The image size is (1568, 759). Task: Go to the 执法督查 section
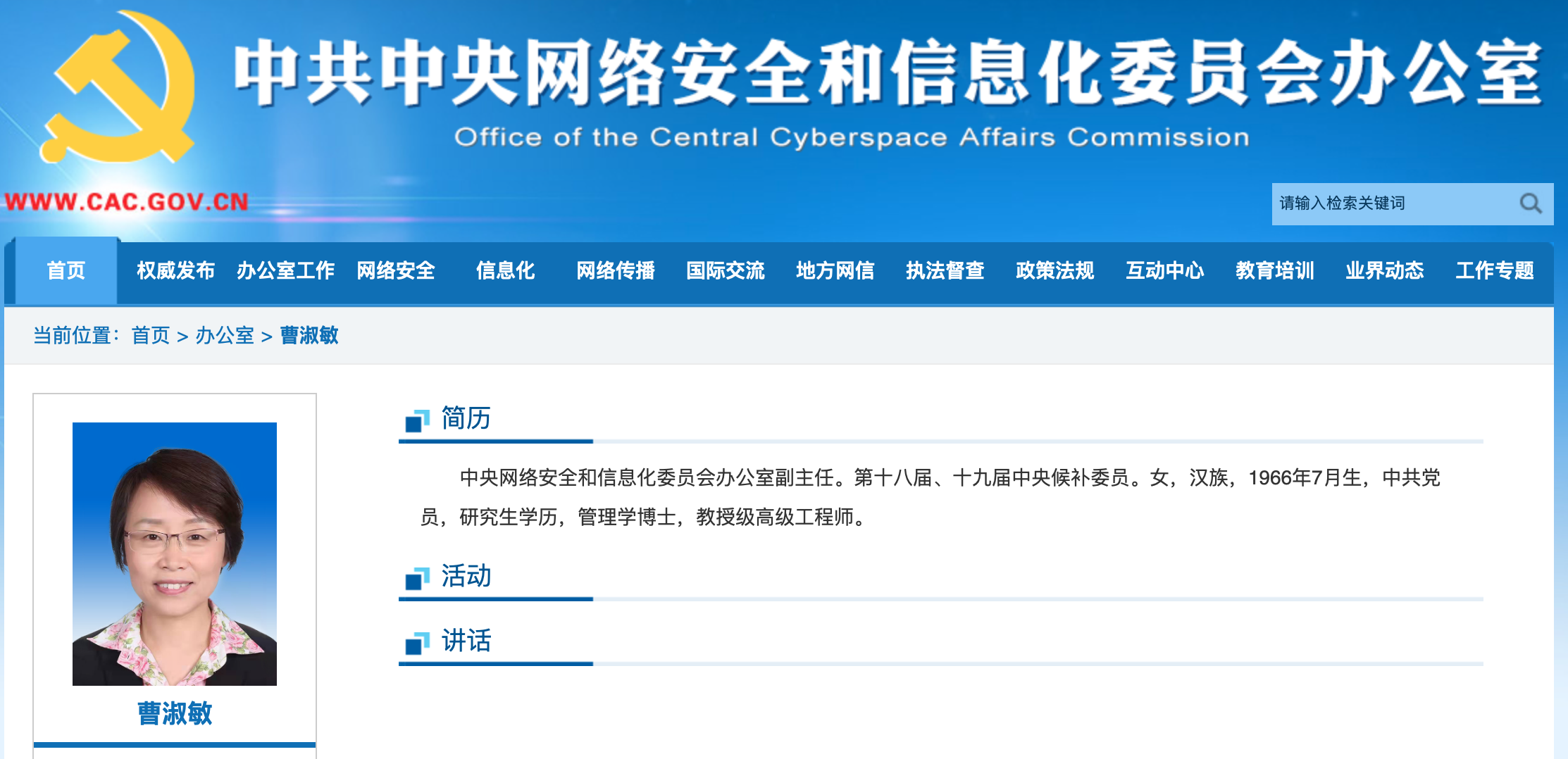(945, 271)
